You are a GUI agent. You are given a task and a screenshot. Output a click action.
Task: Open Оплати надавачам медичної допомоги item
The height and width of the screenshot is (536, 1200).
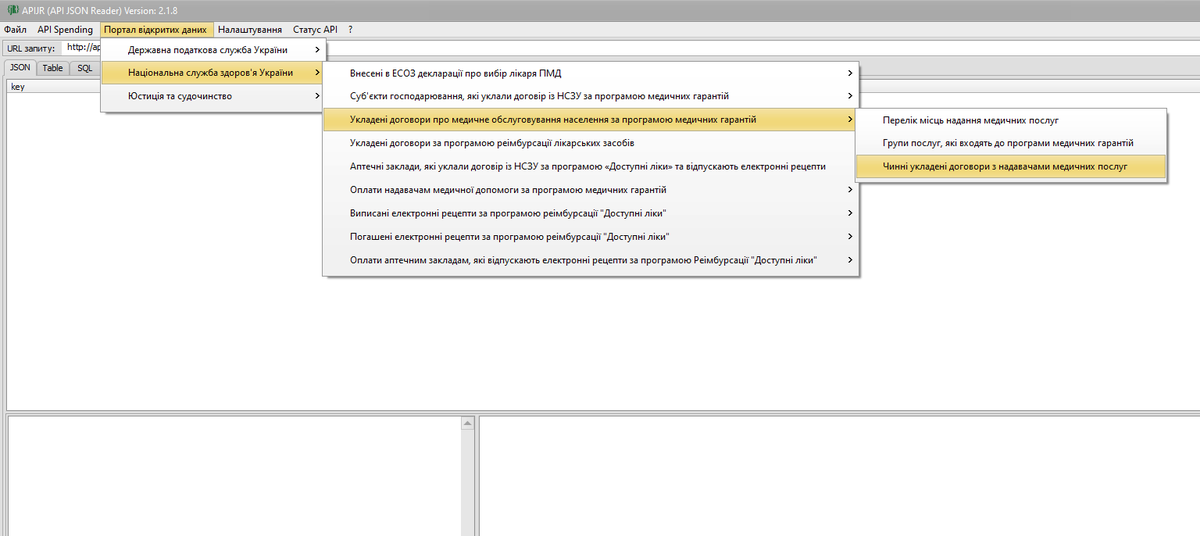click(590, 190)
